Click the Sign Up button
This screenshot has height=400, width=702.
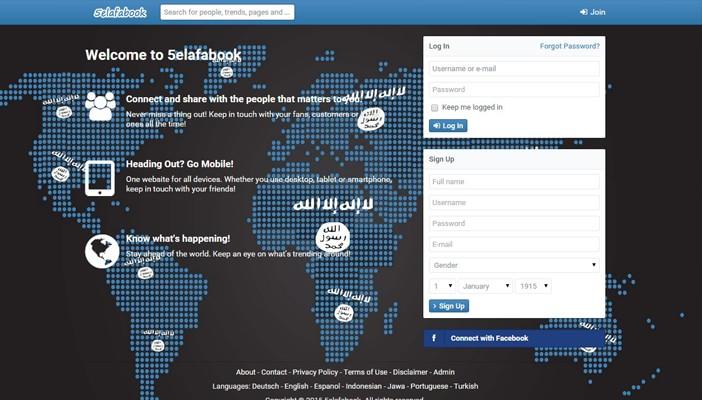449,306
